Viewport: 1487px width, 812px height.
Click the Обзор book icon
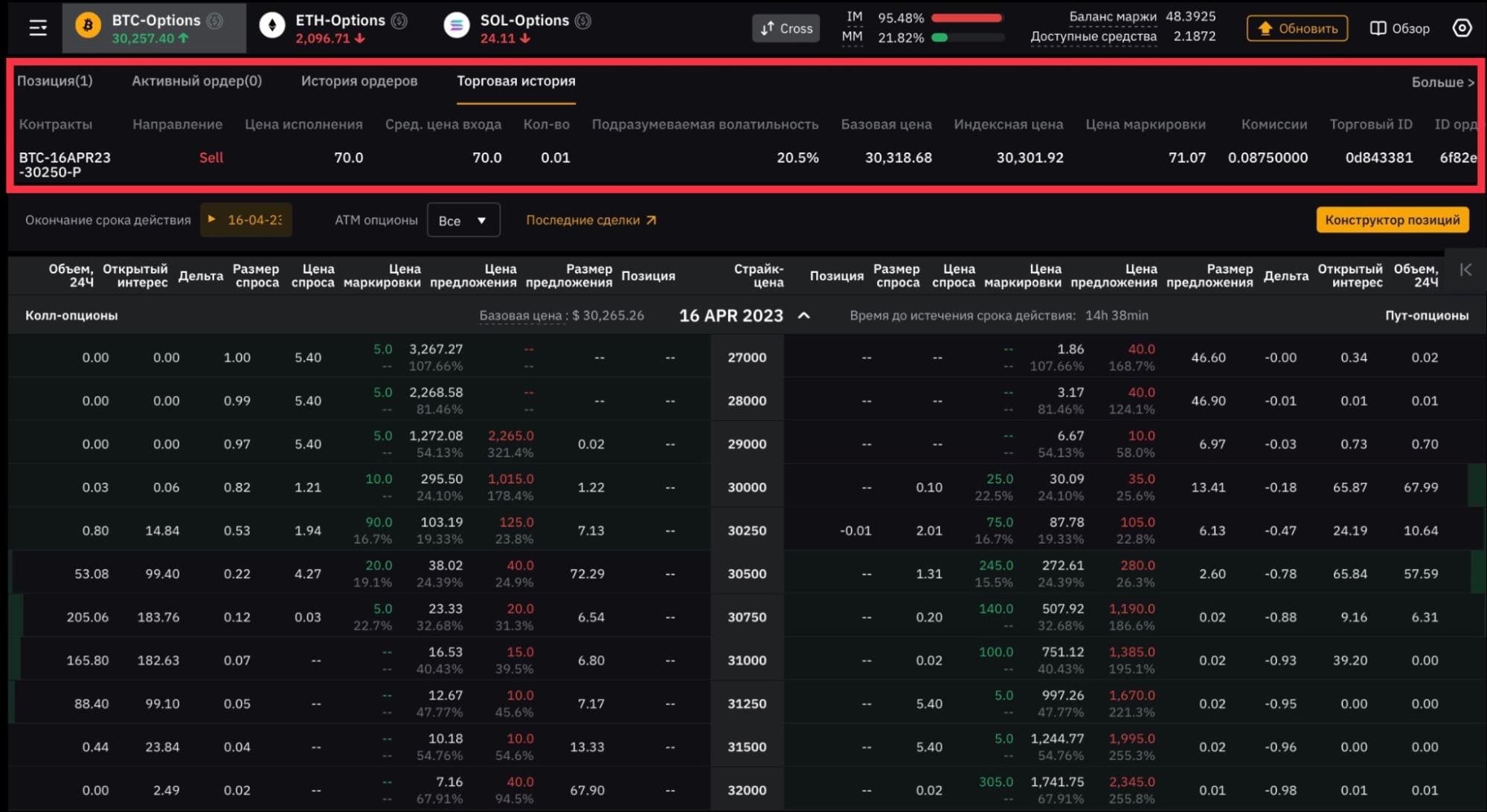tap(1378, 28)
